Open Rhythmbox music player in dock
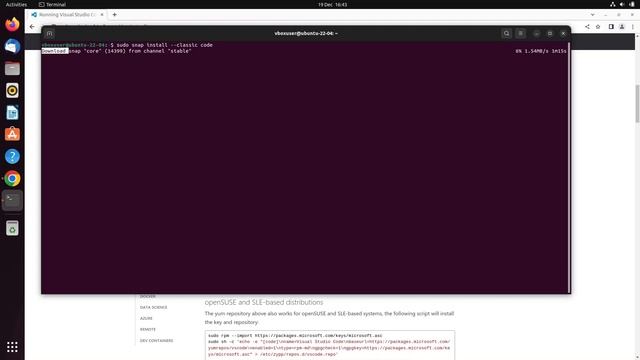The height and width of the screenshot is (360, 640). (x=12, y=91)
